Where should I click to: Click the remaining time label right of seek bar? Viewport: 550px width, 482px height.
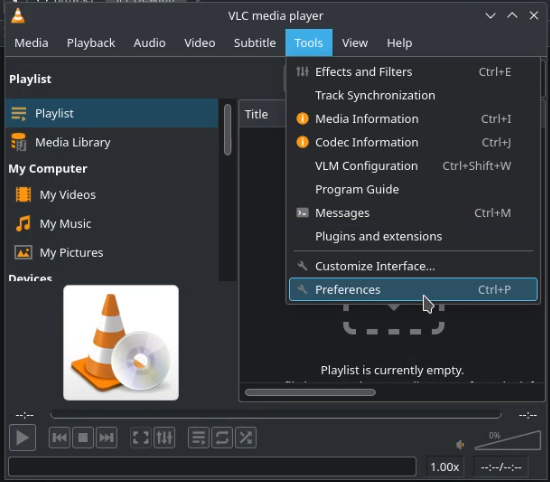528,415
